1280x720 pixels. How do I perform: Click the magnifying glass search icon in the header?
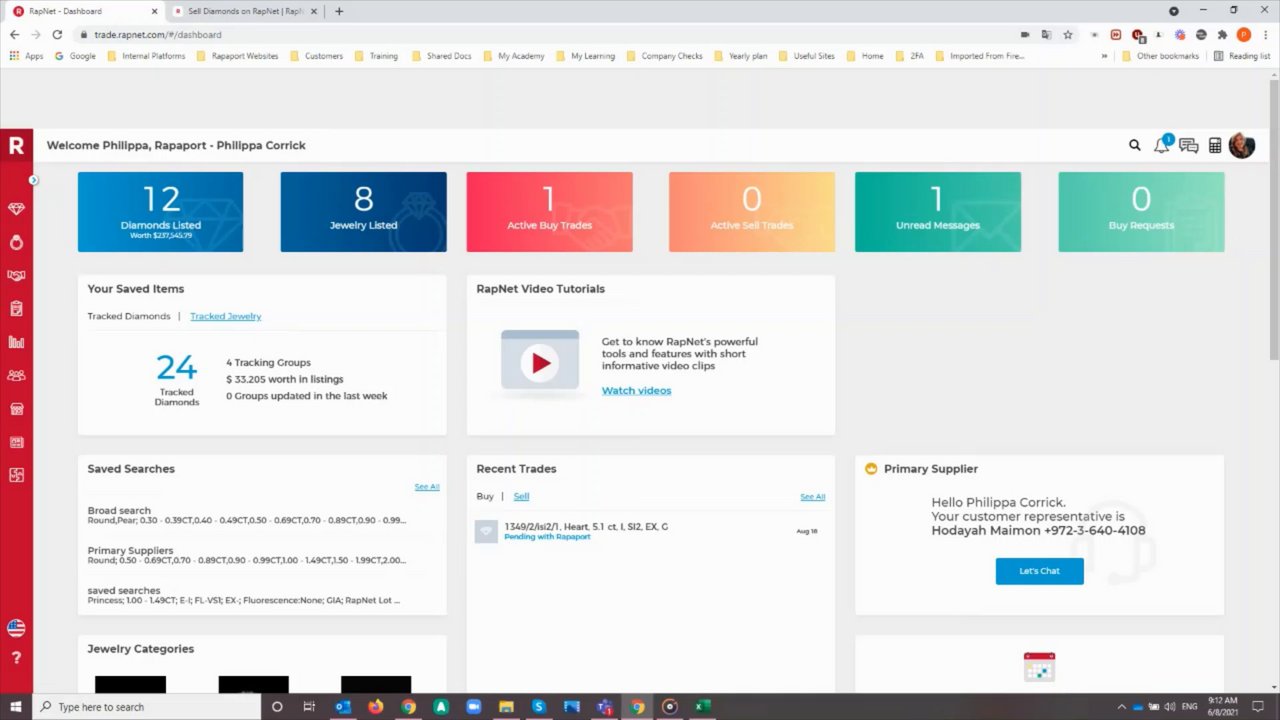1135,145
